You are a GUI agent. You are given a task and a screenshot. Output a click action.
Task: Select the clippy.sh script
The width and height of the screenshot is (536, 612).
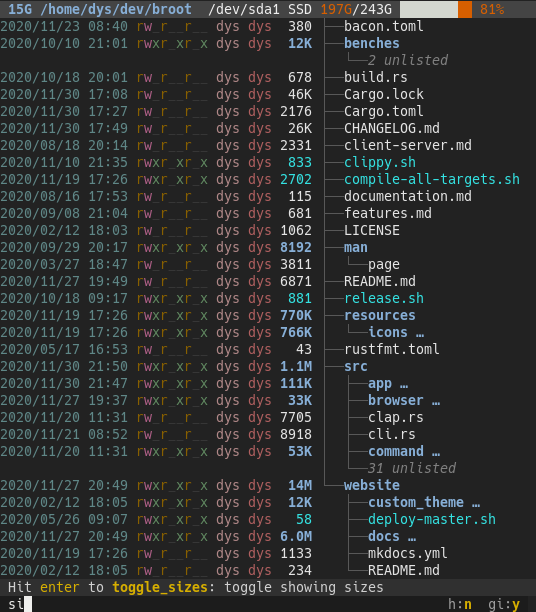click(x=379, y=162)
